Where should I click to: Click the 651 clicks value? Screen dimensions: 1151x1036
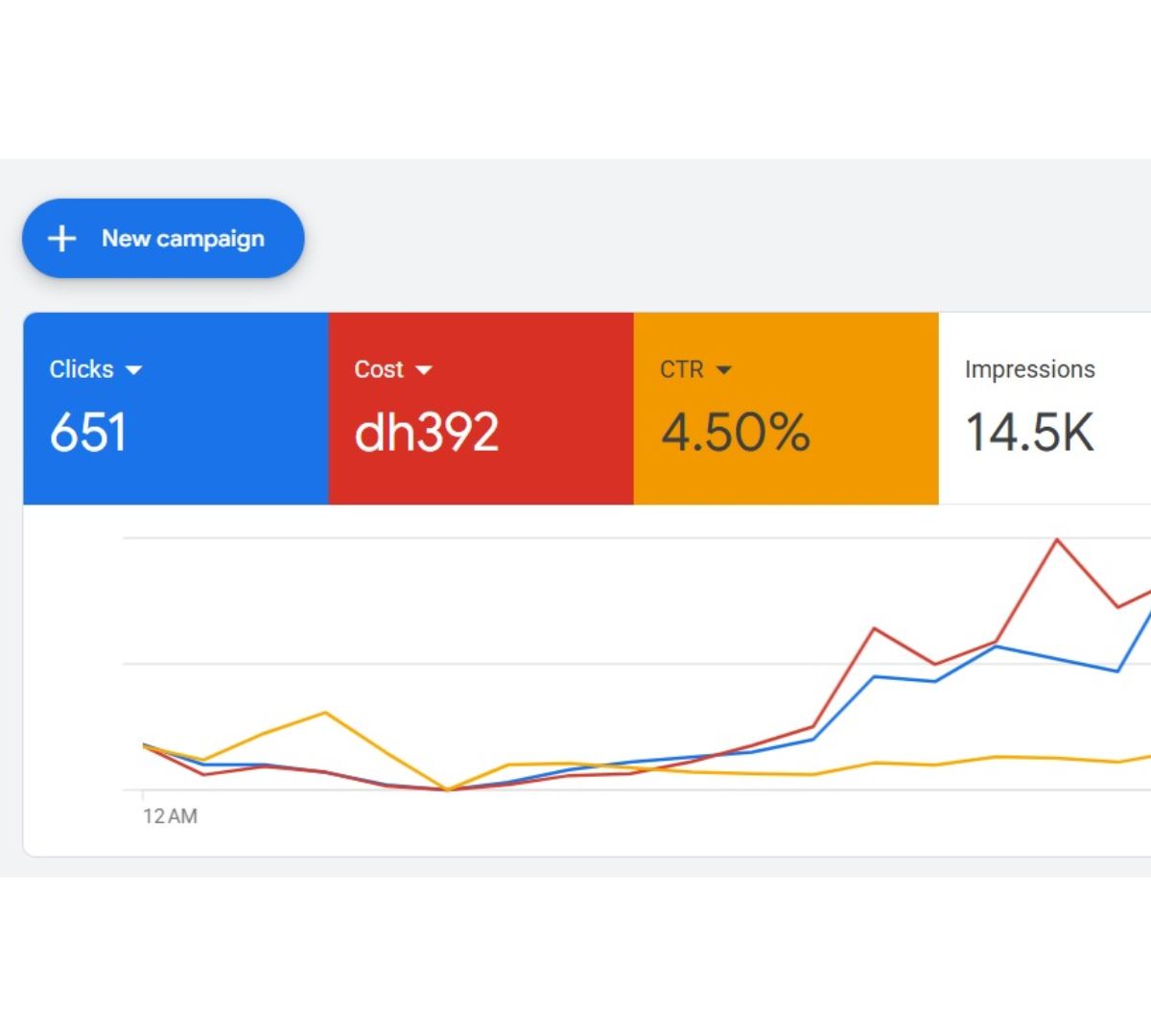pos(87,432)
